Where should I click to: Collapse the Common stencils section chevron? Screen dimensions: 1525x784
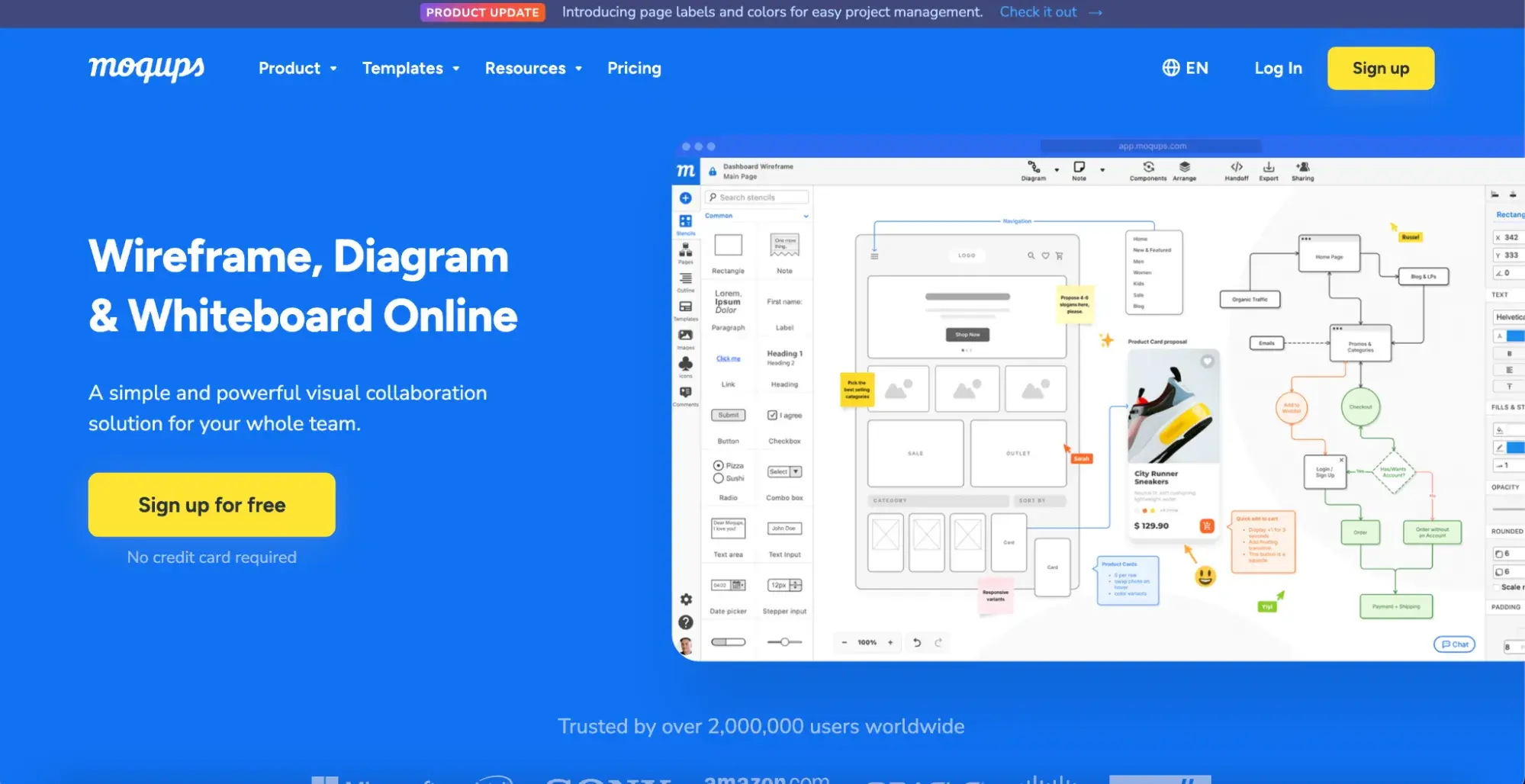point(806,217)
